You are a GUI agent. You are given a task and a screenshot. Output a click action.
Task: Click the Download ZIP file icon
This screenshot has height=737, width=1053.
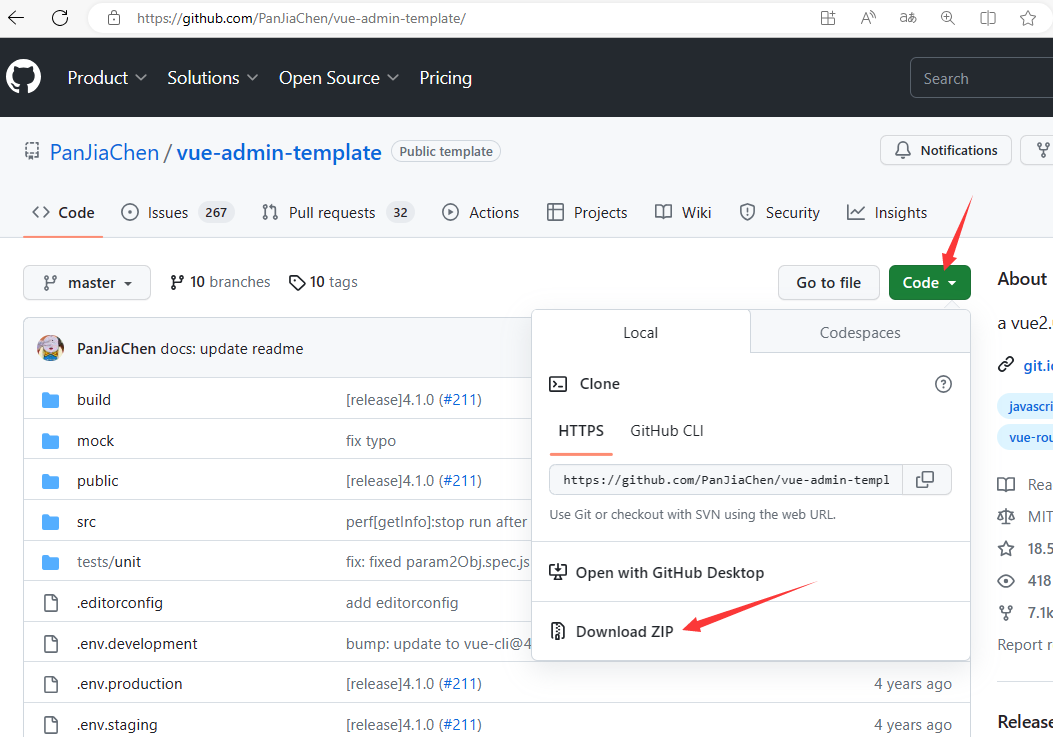coord(557,631)
